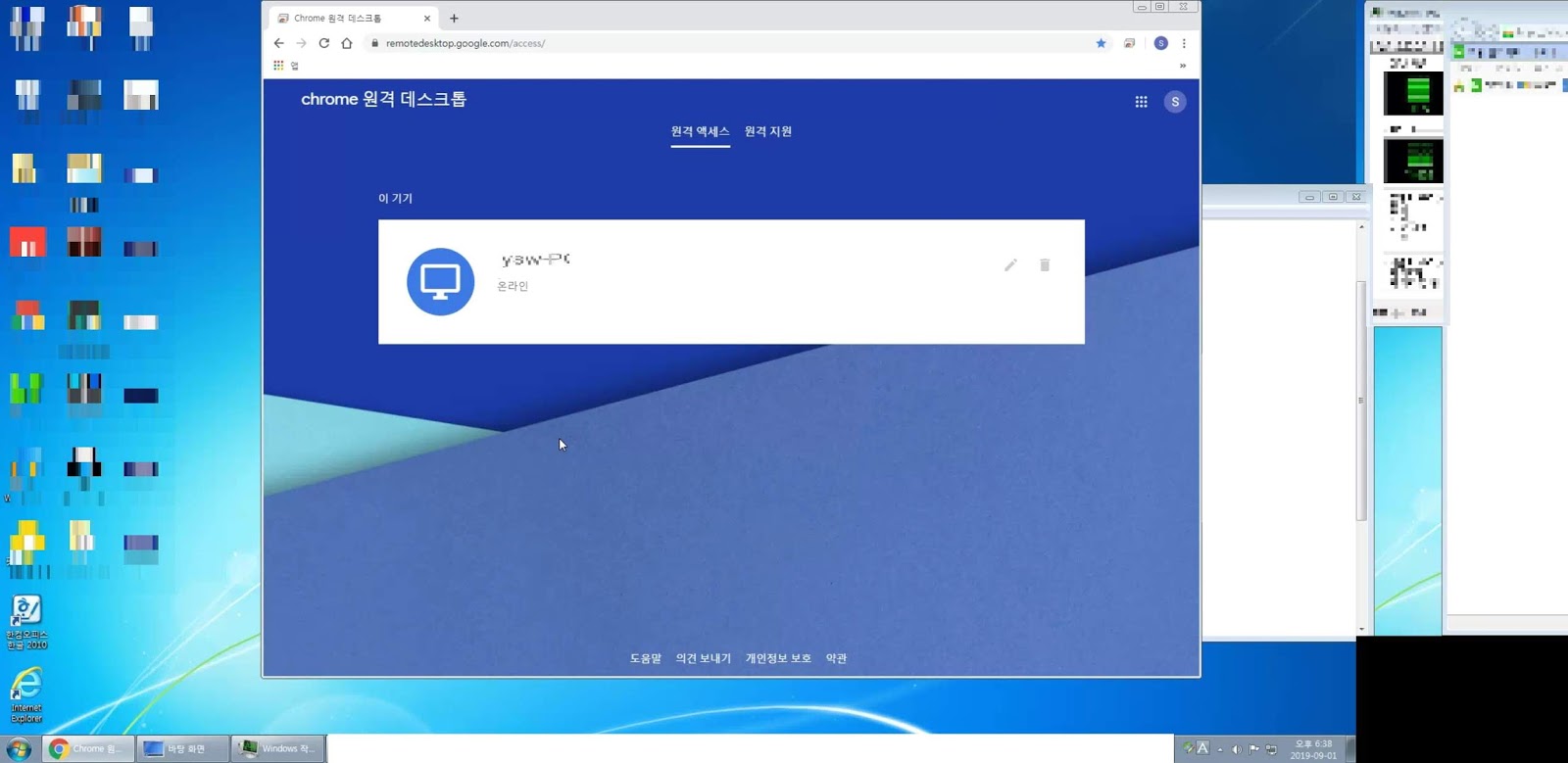Open the Windows Start menu

point(19,749)
